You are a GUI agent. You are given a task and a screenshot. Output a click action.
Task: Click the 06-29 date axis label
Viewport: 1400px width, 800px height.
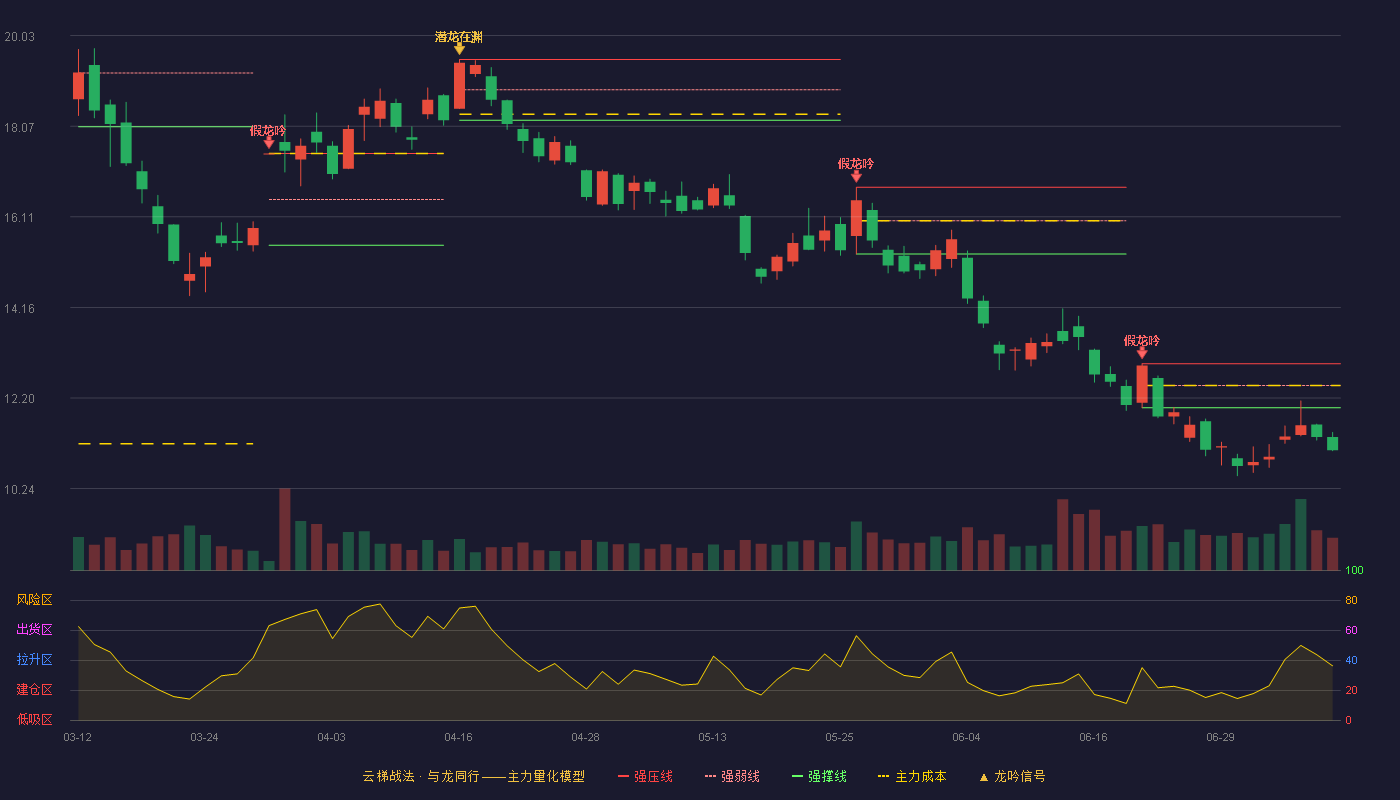tap(1220, 737)
